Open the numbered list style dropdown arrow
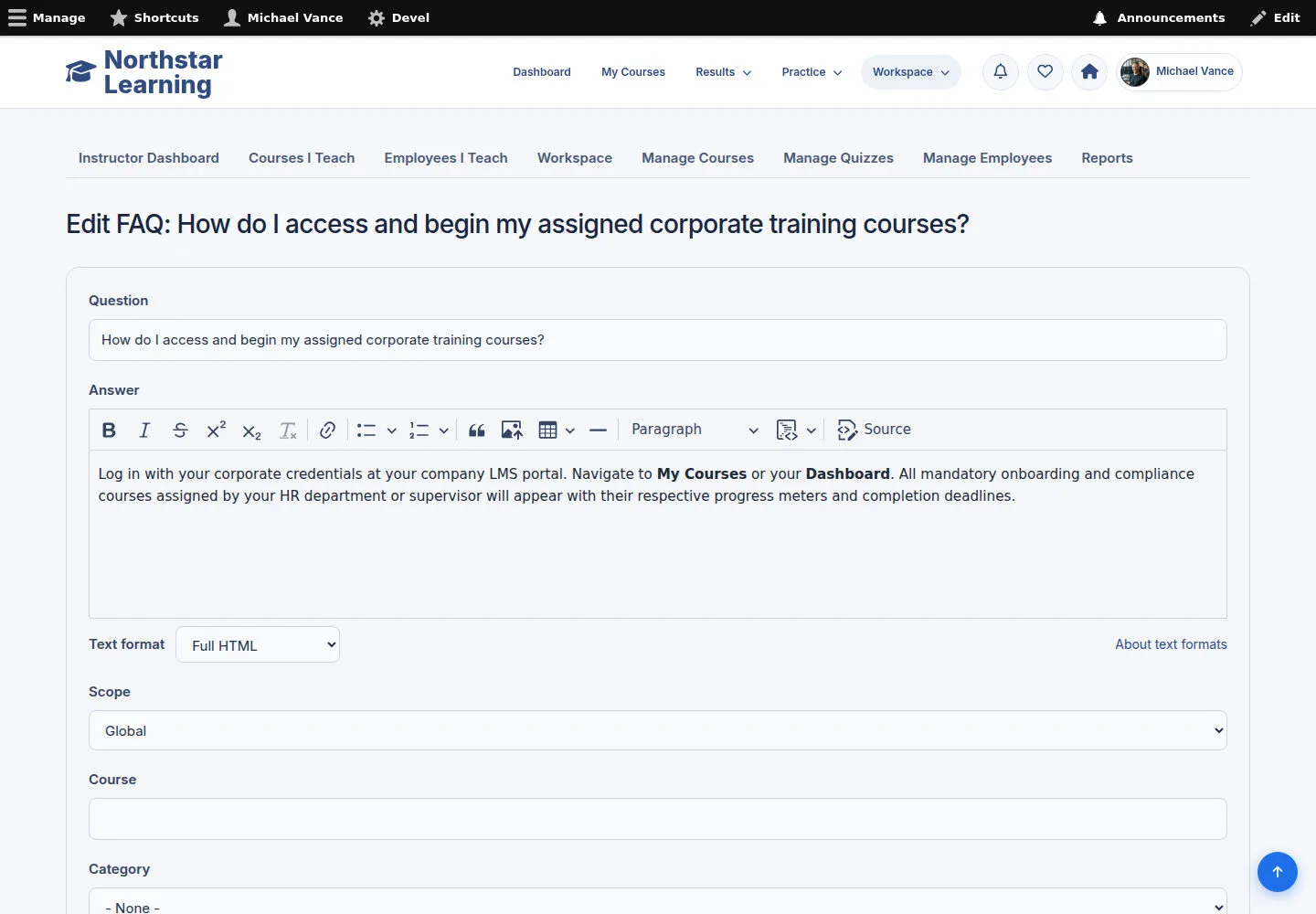The width and height of the screenshot is (1316, 914). (x=443, y=430)
